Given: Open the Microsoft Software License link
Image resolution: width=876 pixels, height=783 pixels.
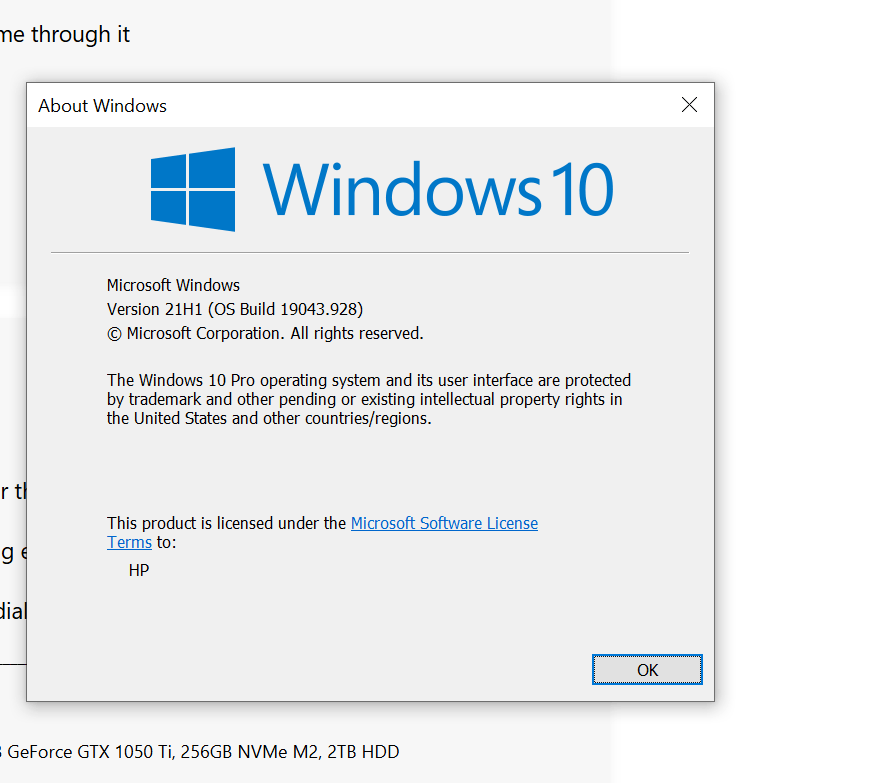Looking at the screenshot, I should point(444,523).
